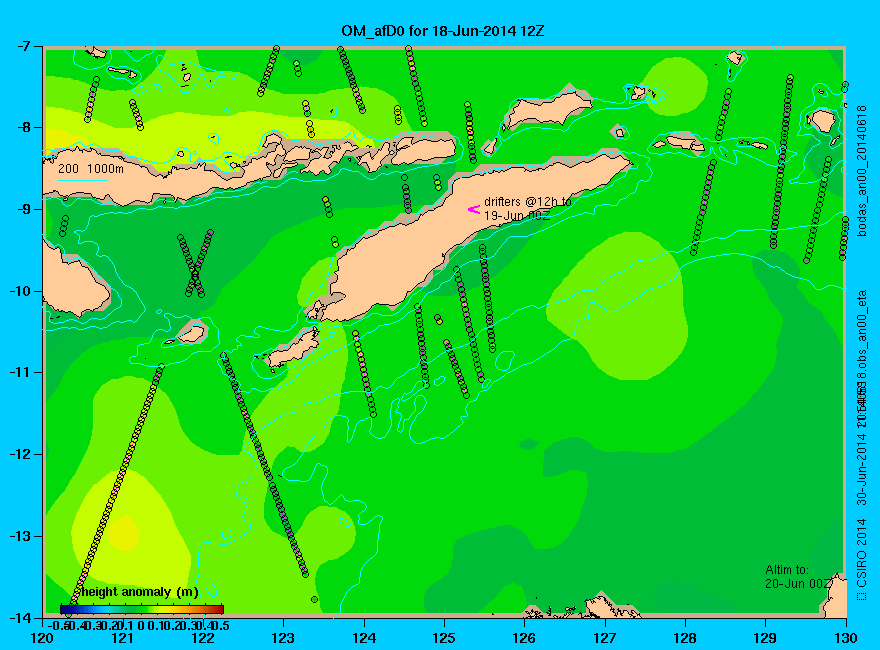Click the '200 1000m' contour depth legend text
The width and height of the screenshot is (880, 650).
(x=91, y=168)
